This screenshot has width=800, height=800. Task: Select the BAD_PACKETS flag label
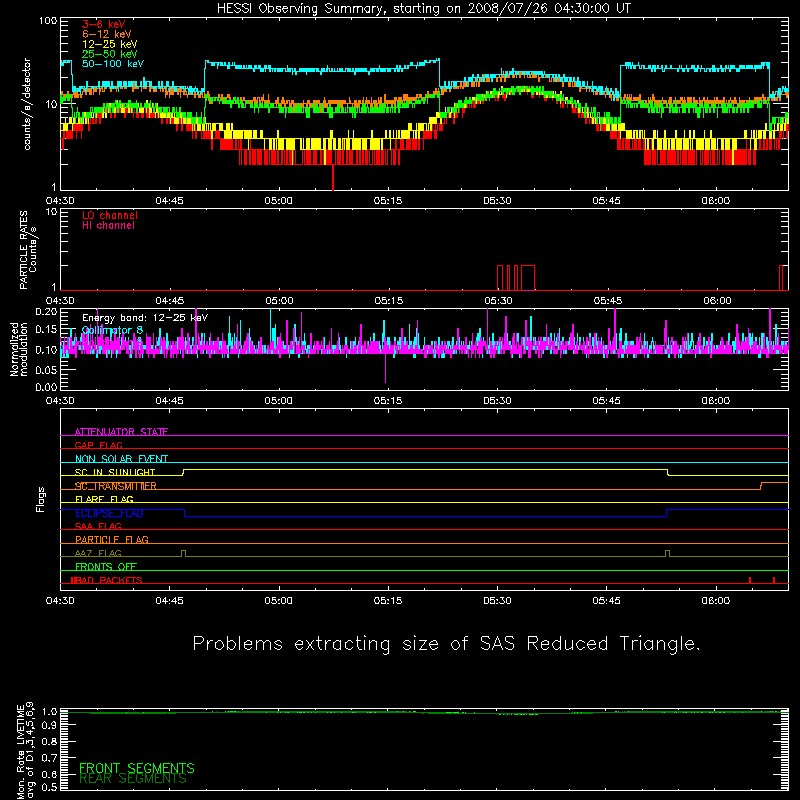point(107,580)
